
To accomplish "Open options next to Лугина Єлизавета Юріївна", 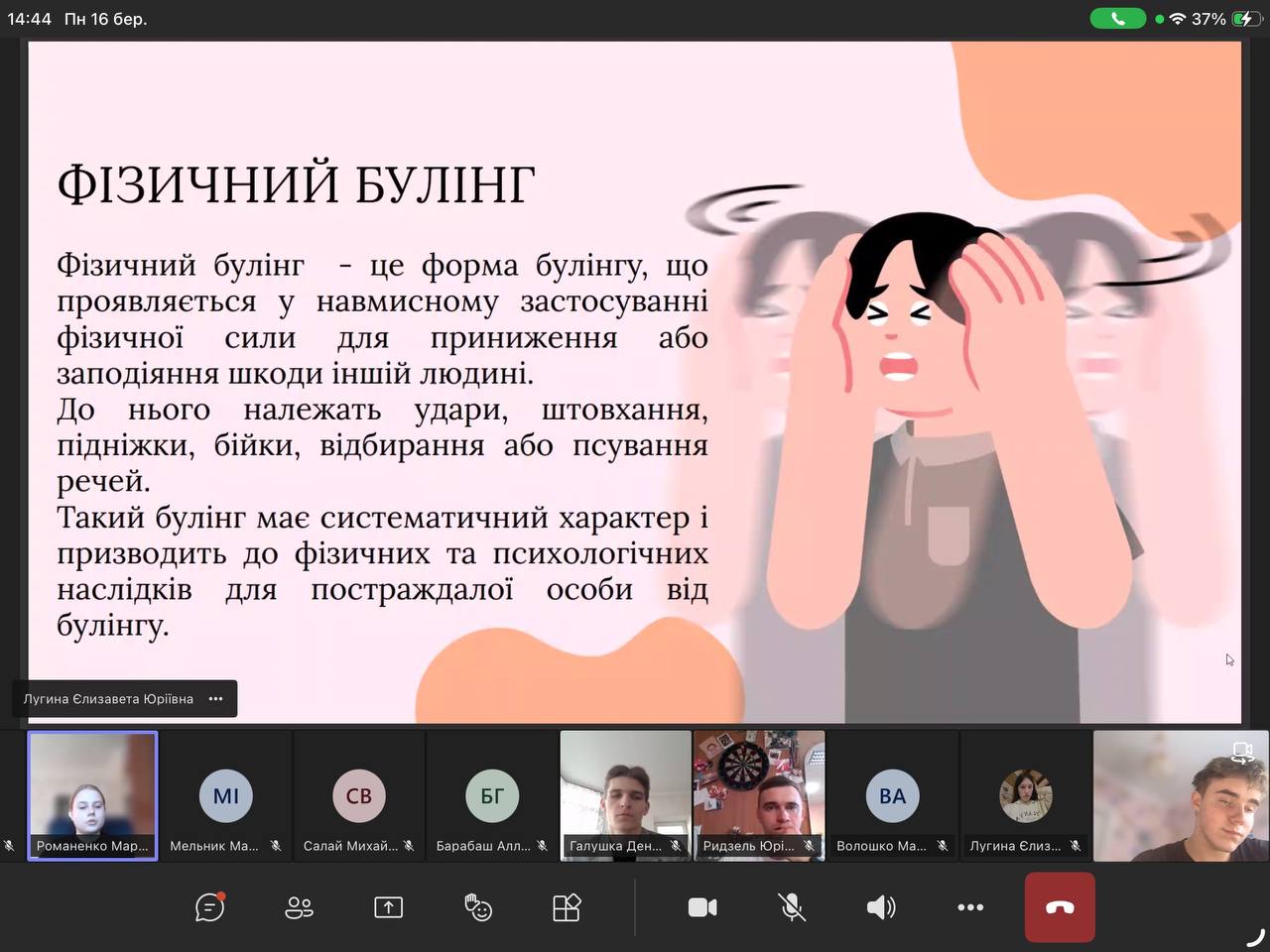I will (215, 699).
